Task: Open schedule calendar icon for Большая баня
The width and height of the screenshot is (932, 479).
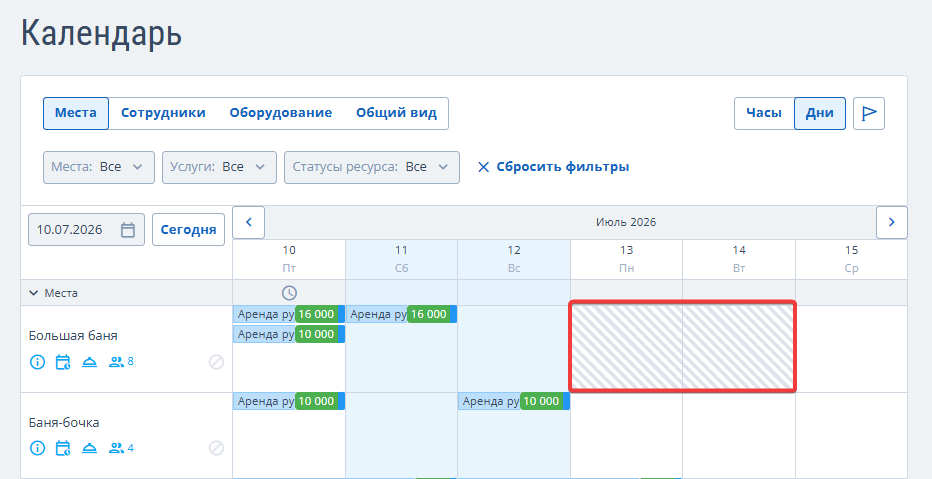Action: click(x=63, y=361)
